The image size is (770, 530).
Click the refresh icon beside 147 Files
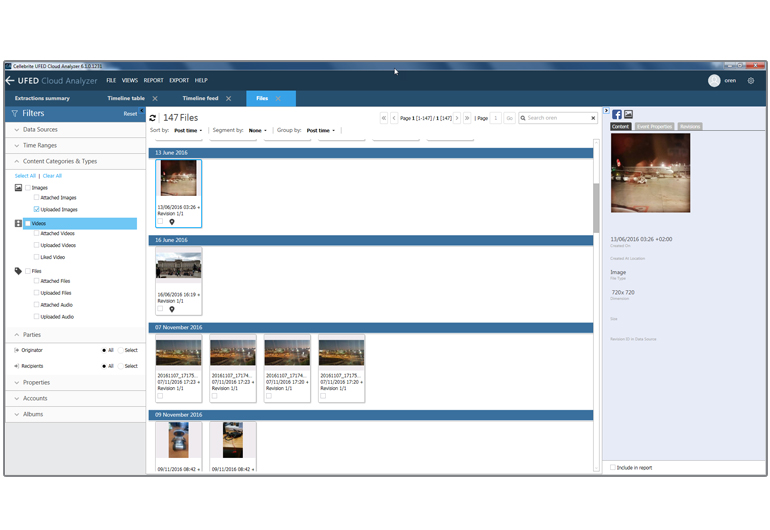coord(153,118)
